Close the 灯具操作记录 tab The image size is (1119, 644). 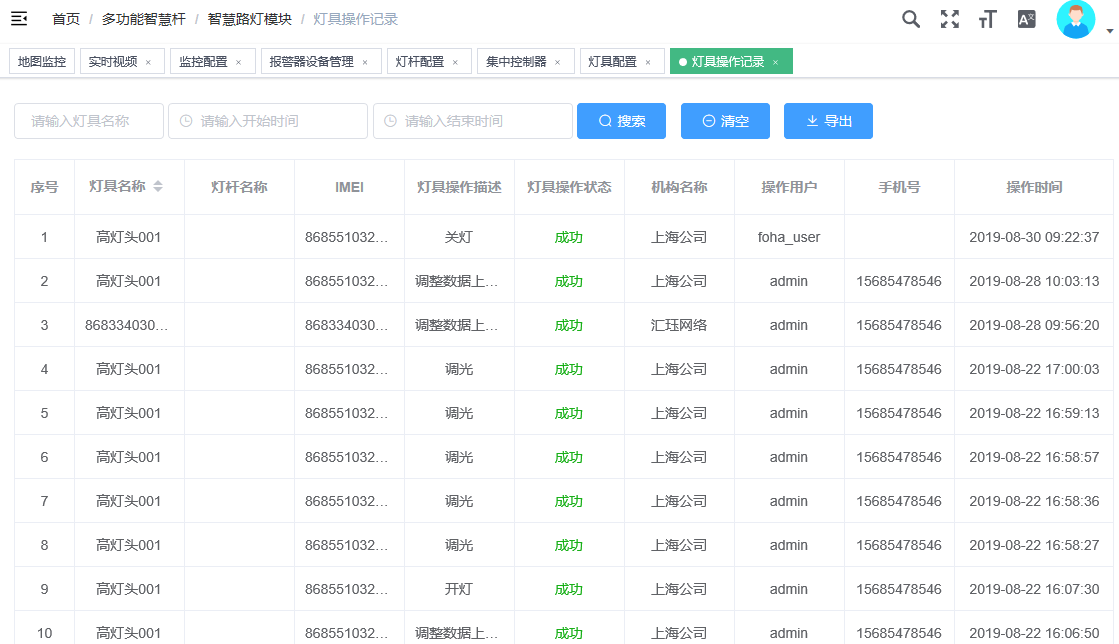point(775,62)
